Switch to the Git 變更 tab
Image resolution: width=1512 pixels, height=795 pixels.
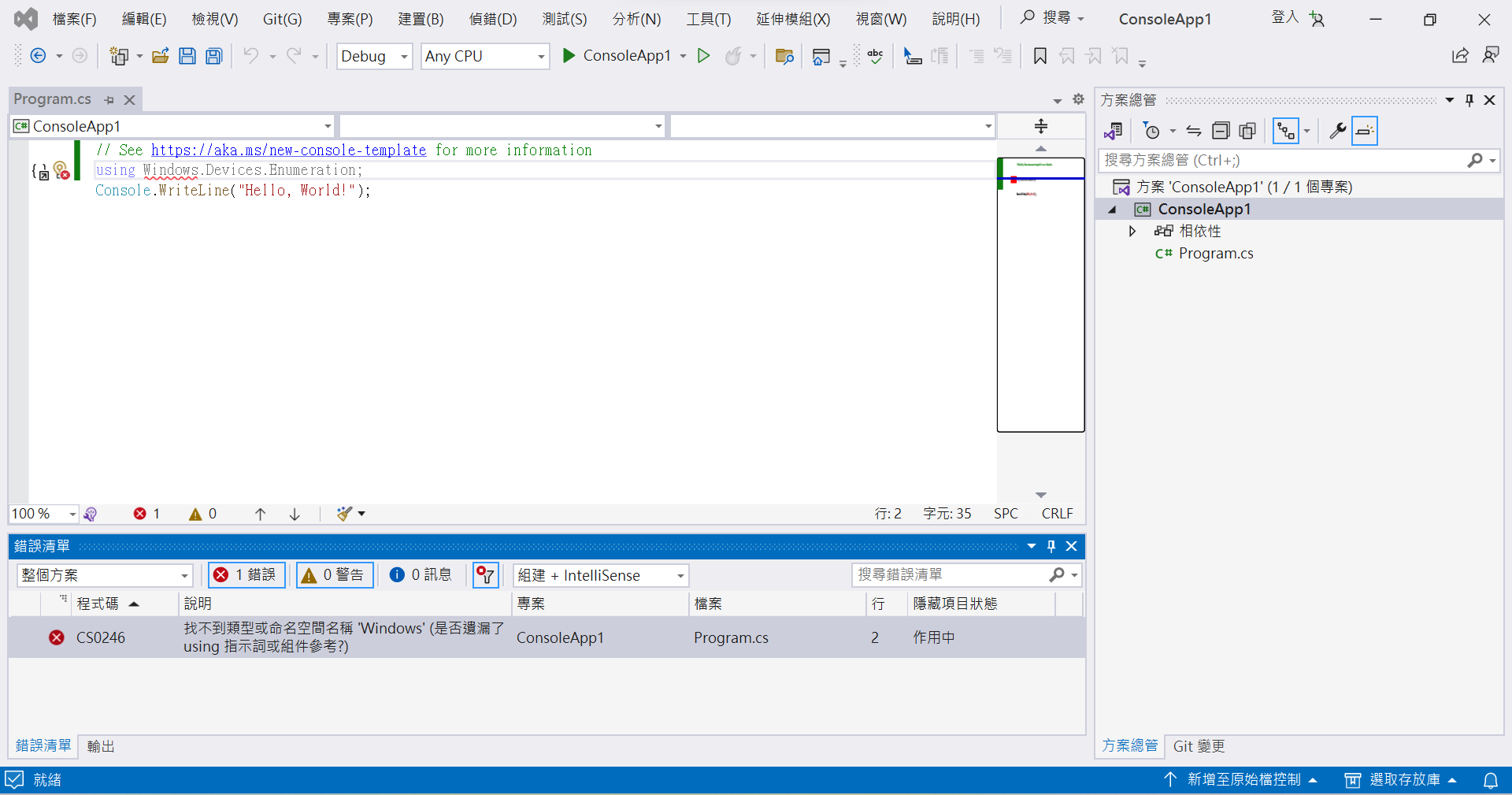[1199, 746]
